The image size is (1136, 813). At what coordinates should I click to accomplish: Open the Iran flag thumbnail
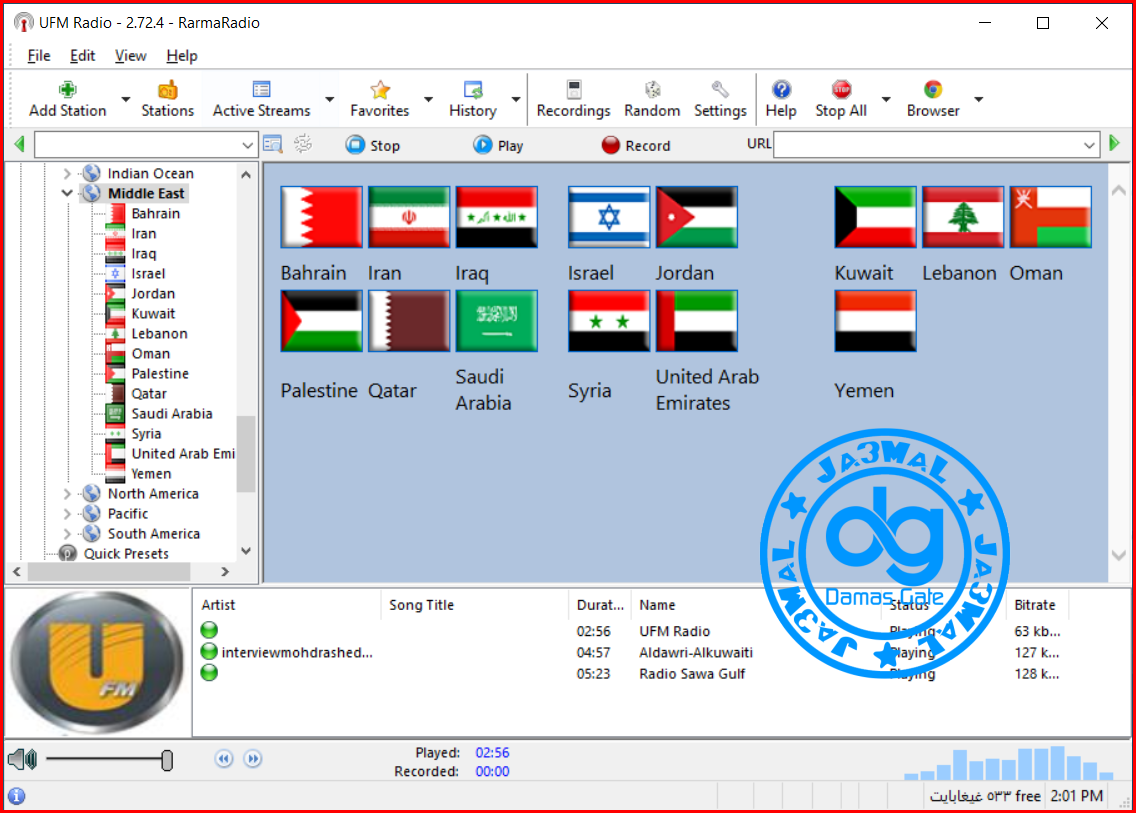[x=409, y=217]
